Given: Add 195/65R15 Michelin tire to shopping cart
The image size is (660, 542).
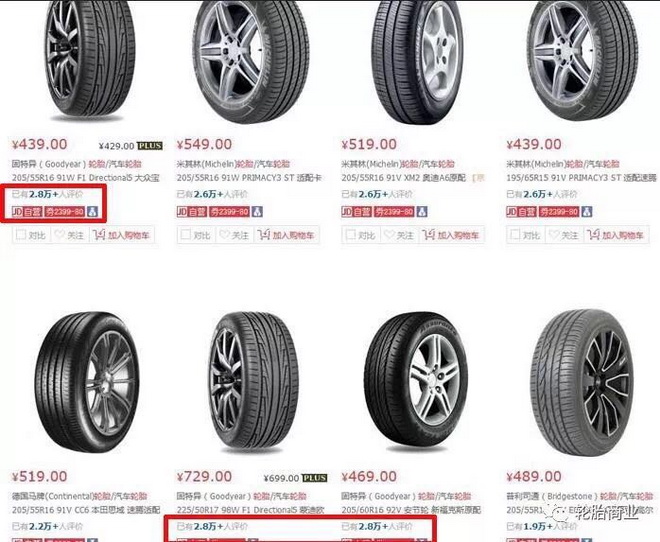Looking at the screenshot, I should pos(616,235).
